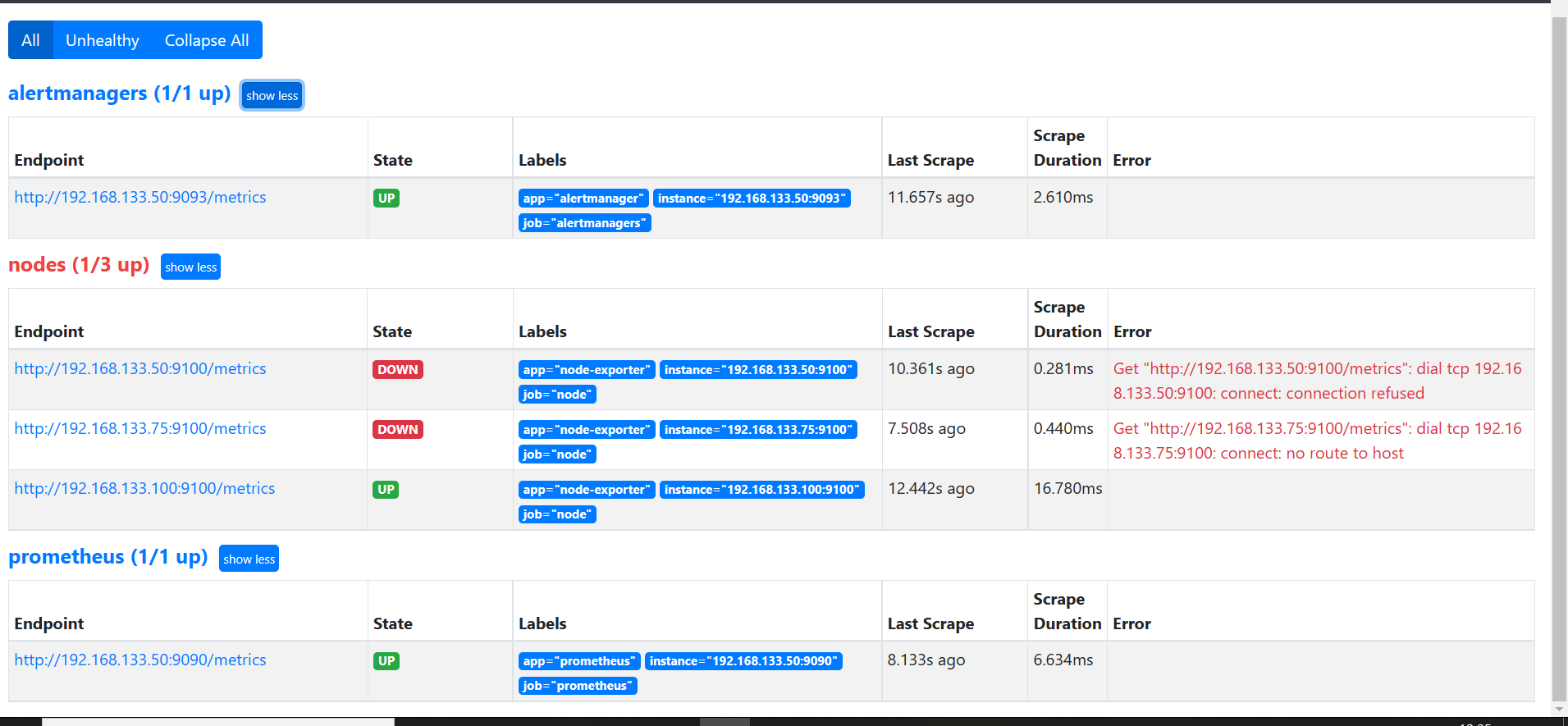Click last scrape value 7.508s ago

[927, 428]
